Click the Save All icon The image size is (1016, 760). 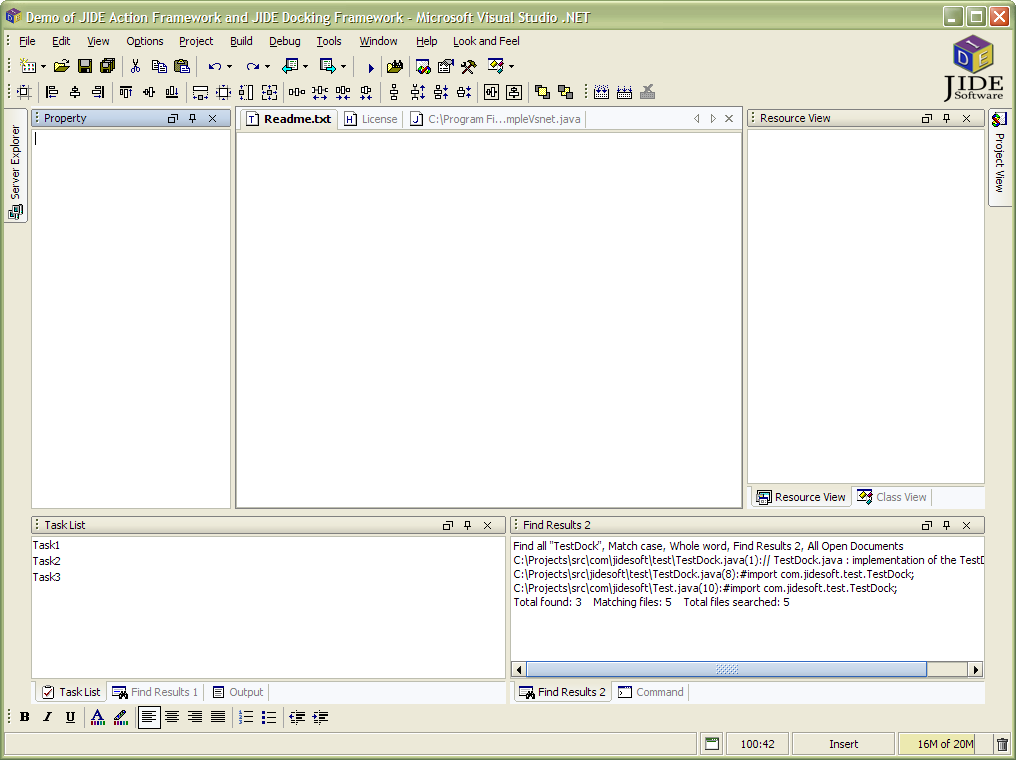[107, 66]
